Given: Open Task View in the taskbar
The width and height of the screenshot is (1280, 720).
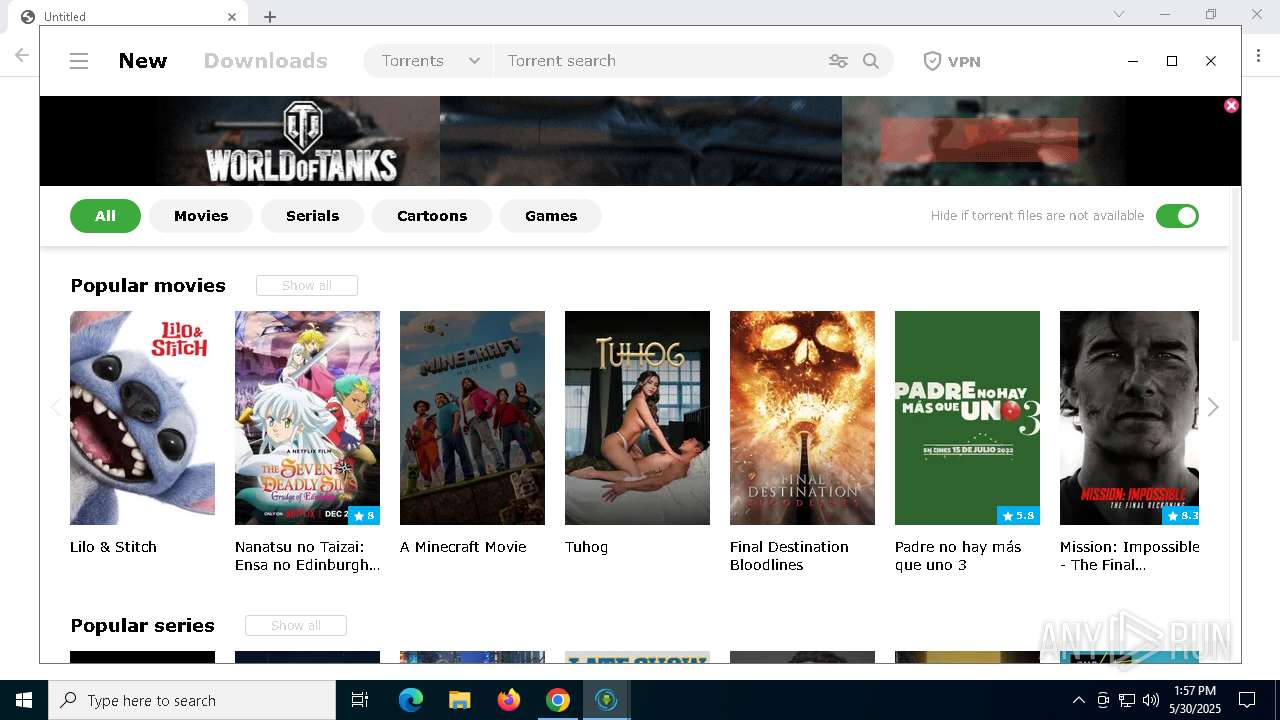Looking at the screenshot, I should click(x=360, y=700).
